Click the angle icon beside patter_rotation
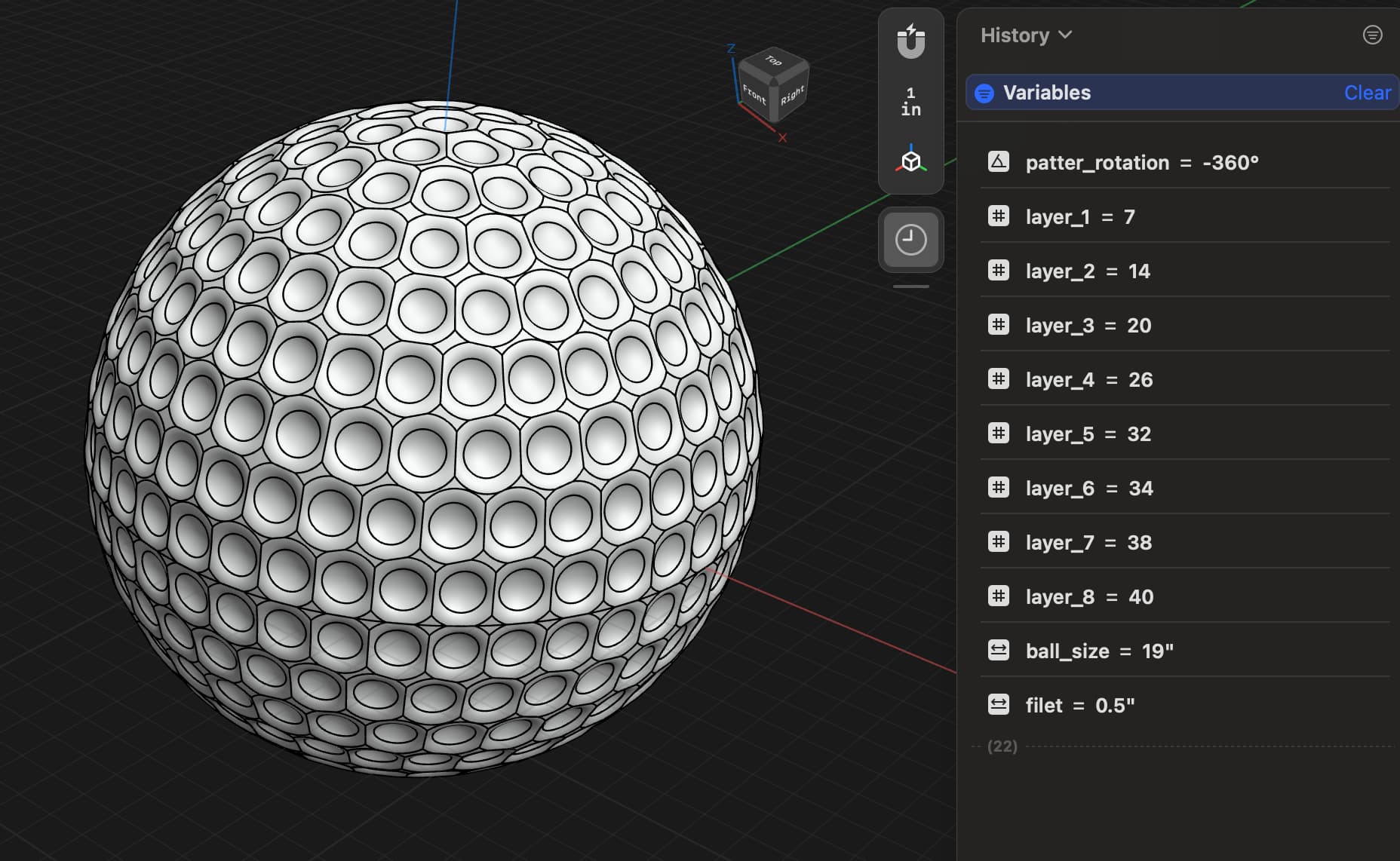The width and height of the screenshot is (1400, 861). (999, 161)
